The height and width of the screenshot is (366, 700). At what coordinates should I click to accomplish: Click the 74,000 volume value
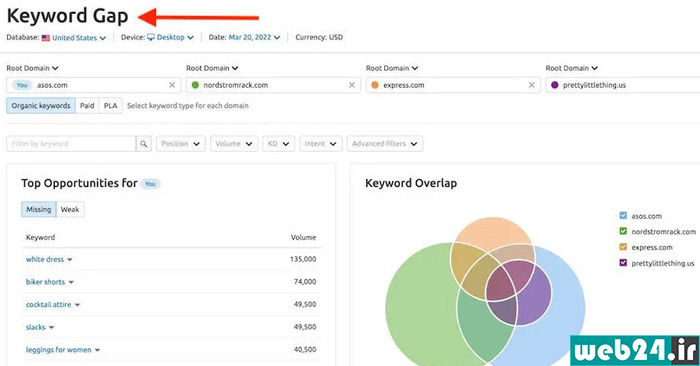click(x=305, y=282)
